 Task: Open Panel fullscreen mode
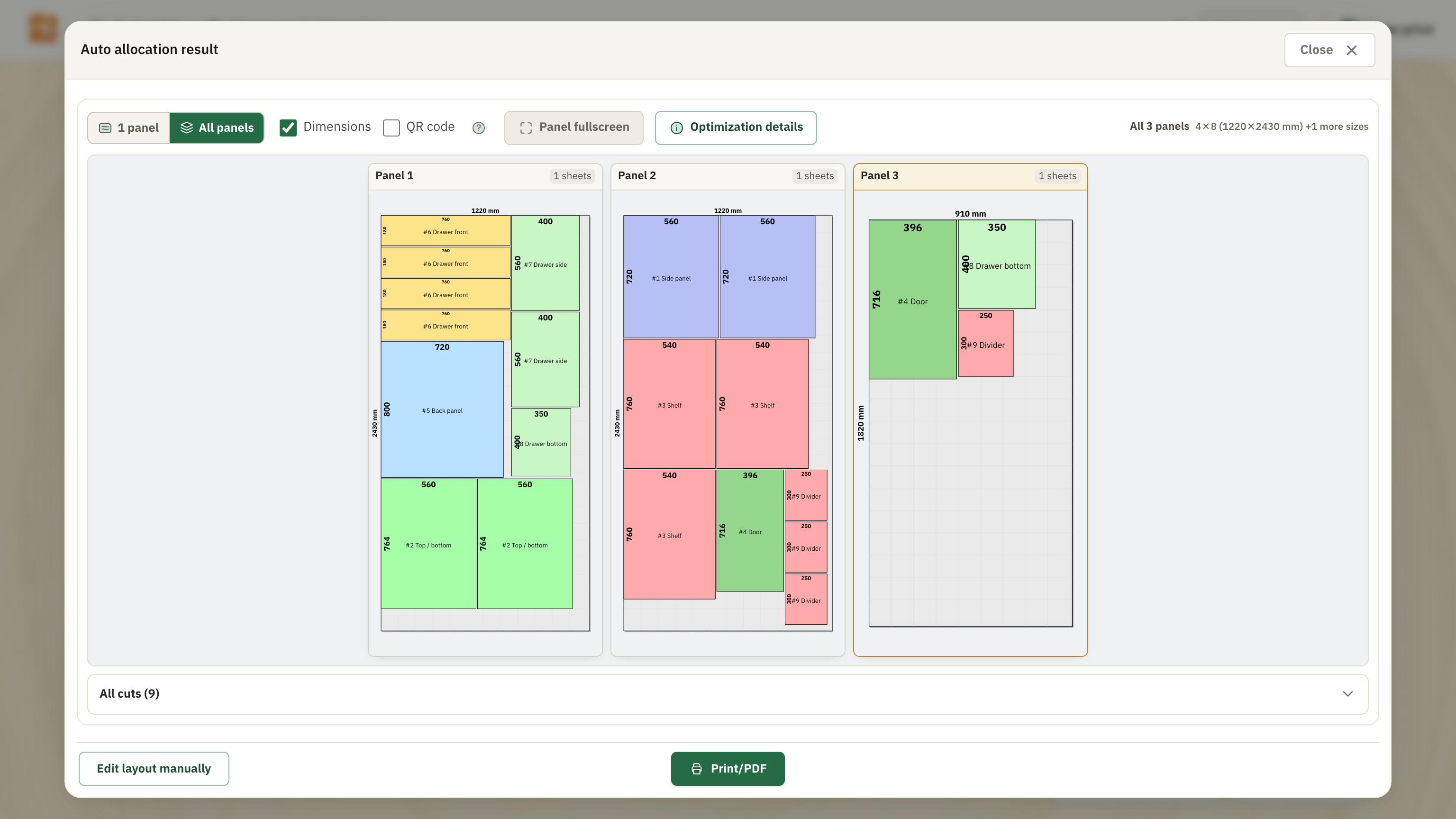pyautogui.click(x=573, y=128)
